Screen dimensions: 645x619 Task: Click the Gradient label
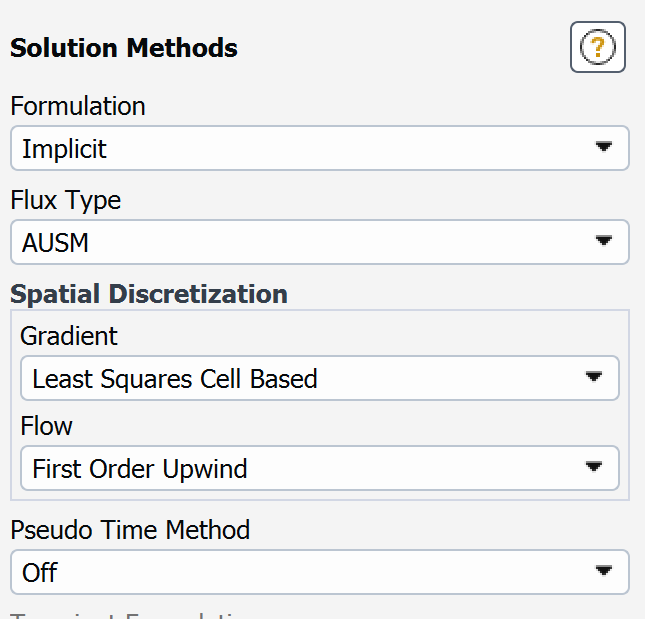[69, 336]
